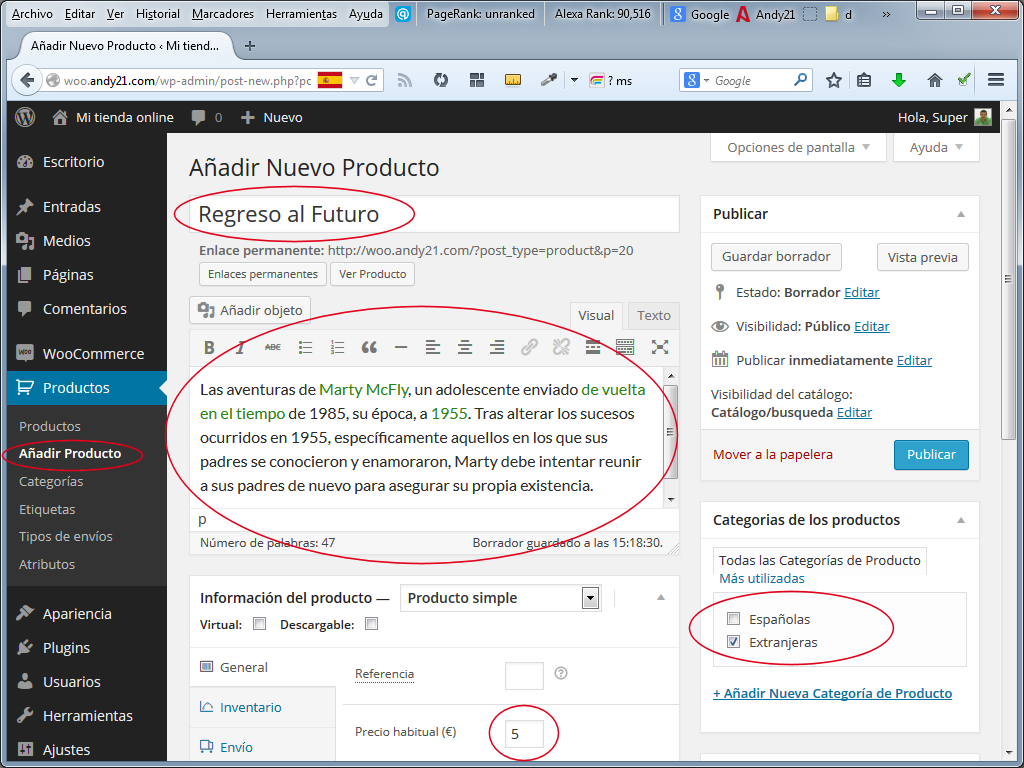
Task: Click the blue Publicar button
Action: click(931, 455)
